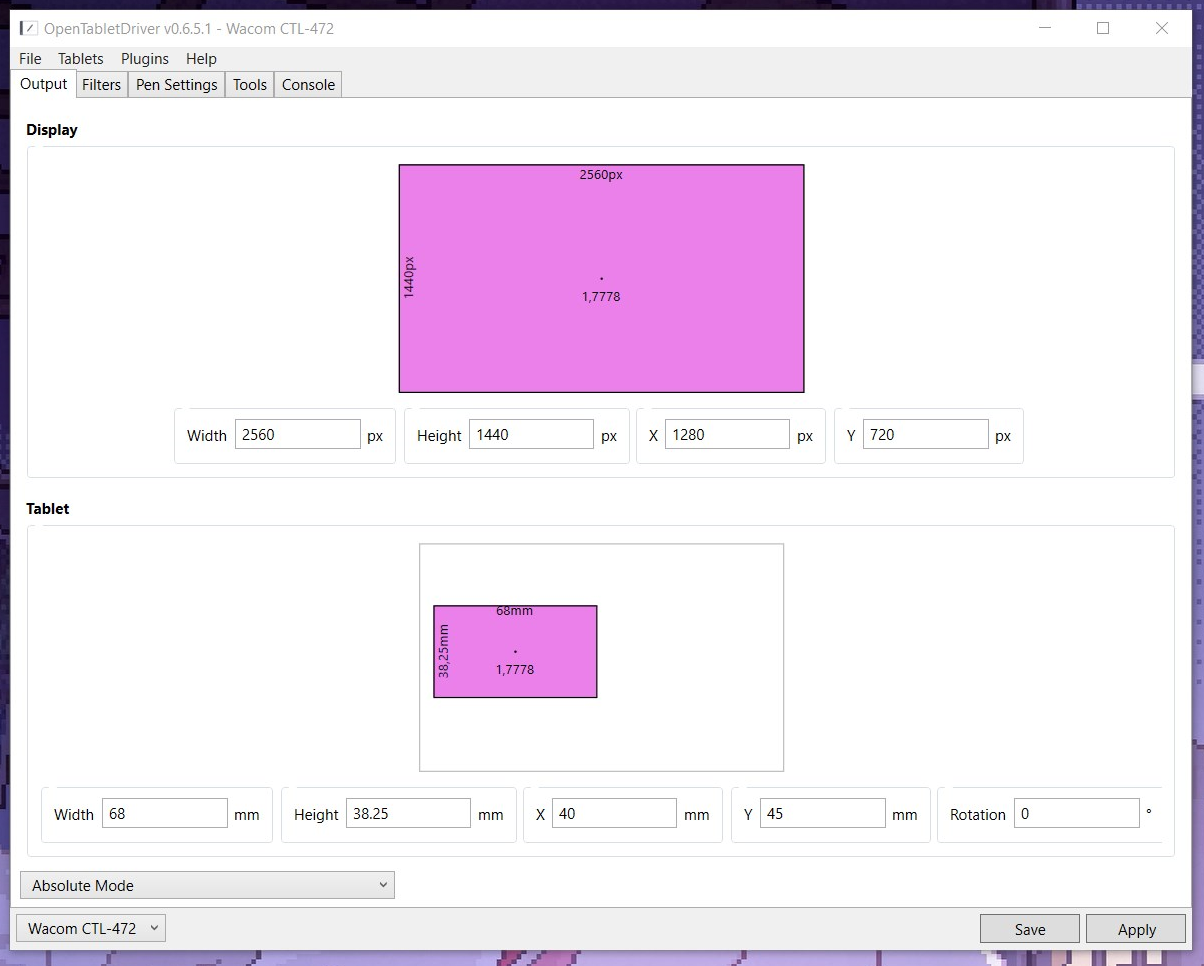Expand the Absolute Mode dropdown
This screenshot has height=966, width=1204.
coord(207,885)
